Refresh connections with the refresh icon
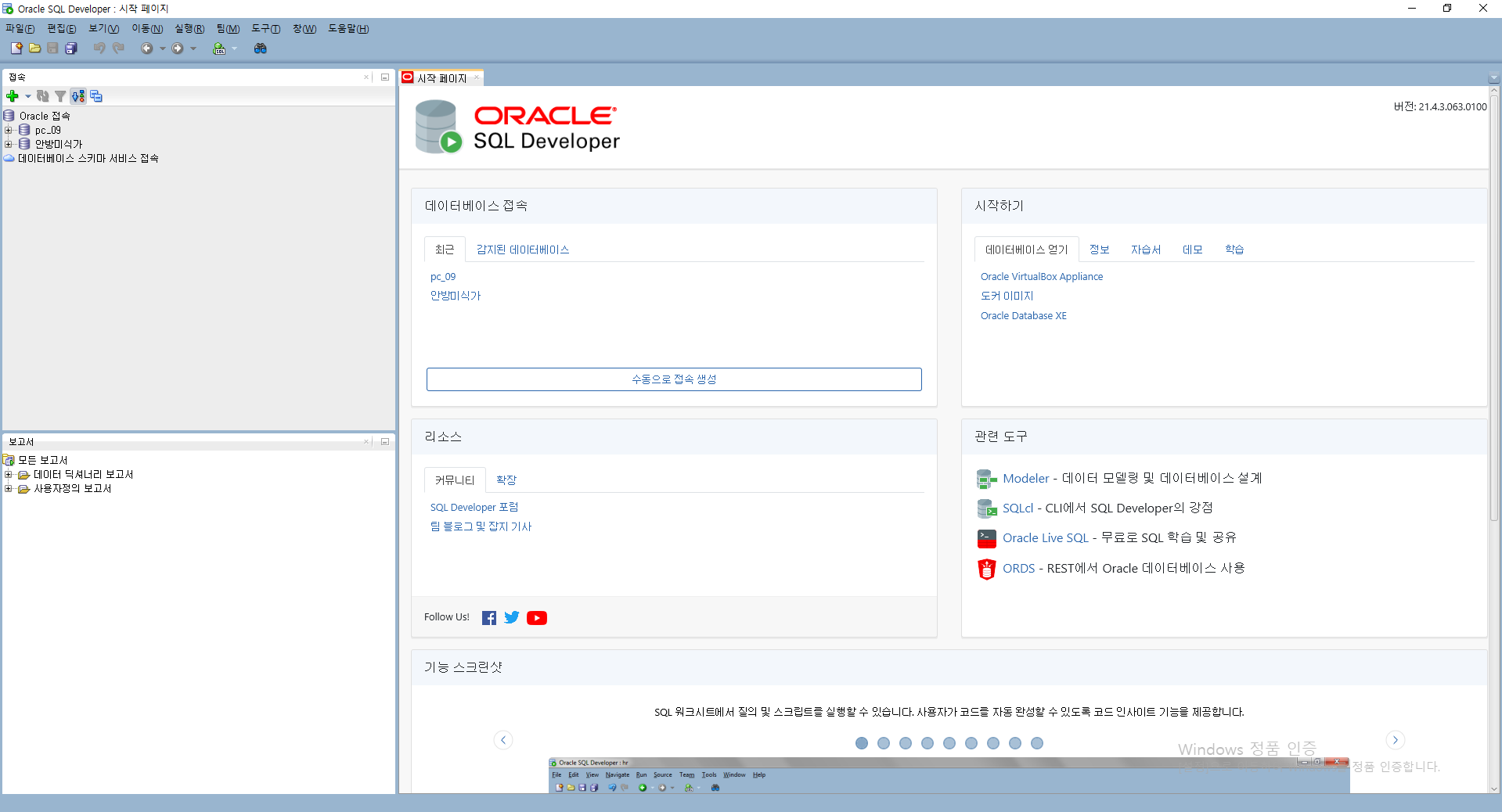 (43, 96)
